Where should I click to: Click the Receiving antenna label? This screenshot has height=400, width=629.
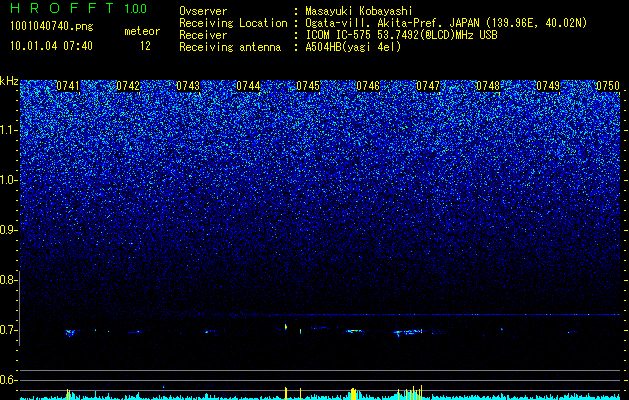pos(230,47)
